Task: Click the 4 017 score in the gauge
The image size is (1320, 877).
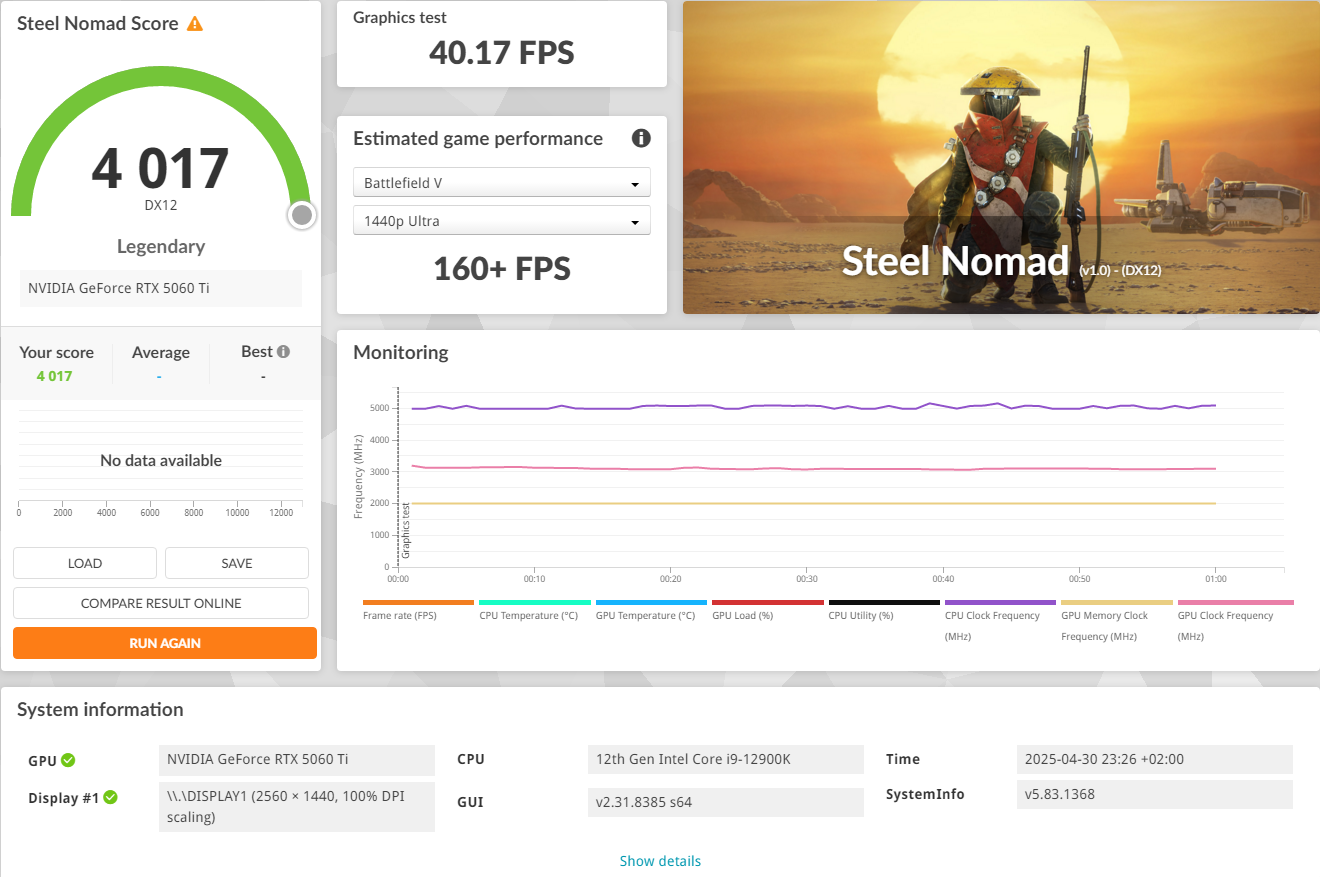Action: (x=161, y=168)
